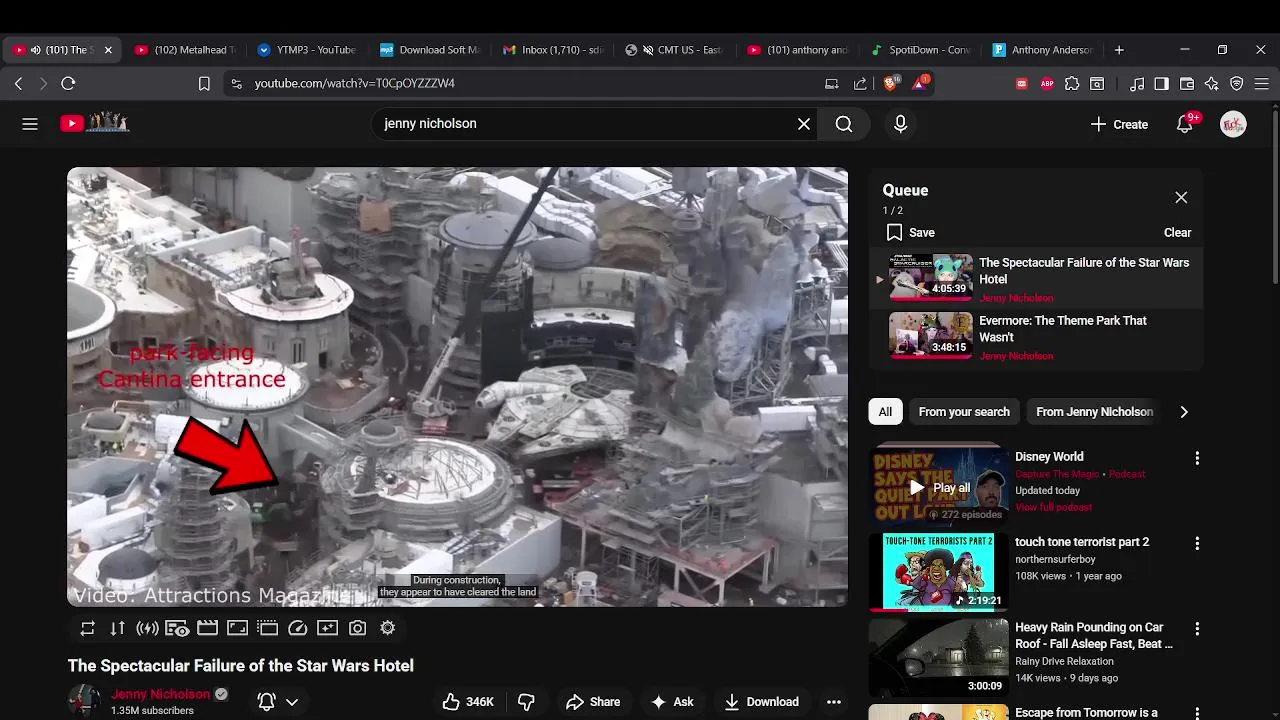This screenshot has height=720, width=1280.
Task: Switch to YTMP3 - Youtube tab
Action: click(307, 50)
